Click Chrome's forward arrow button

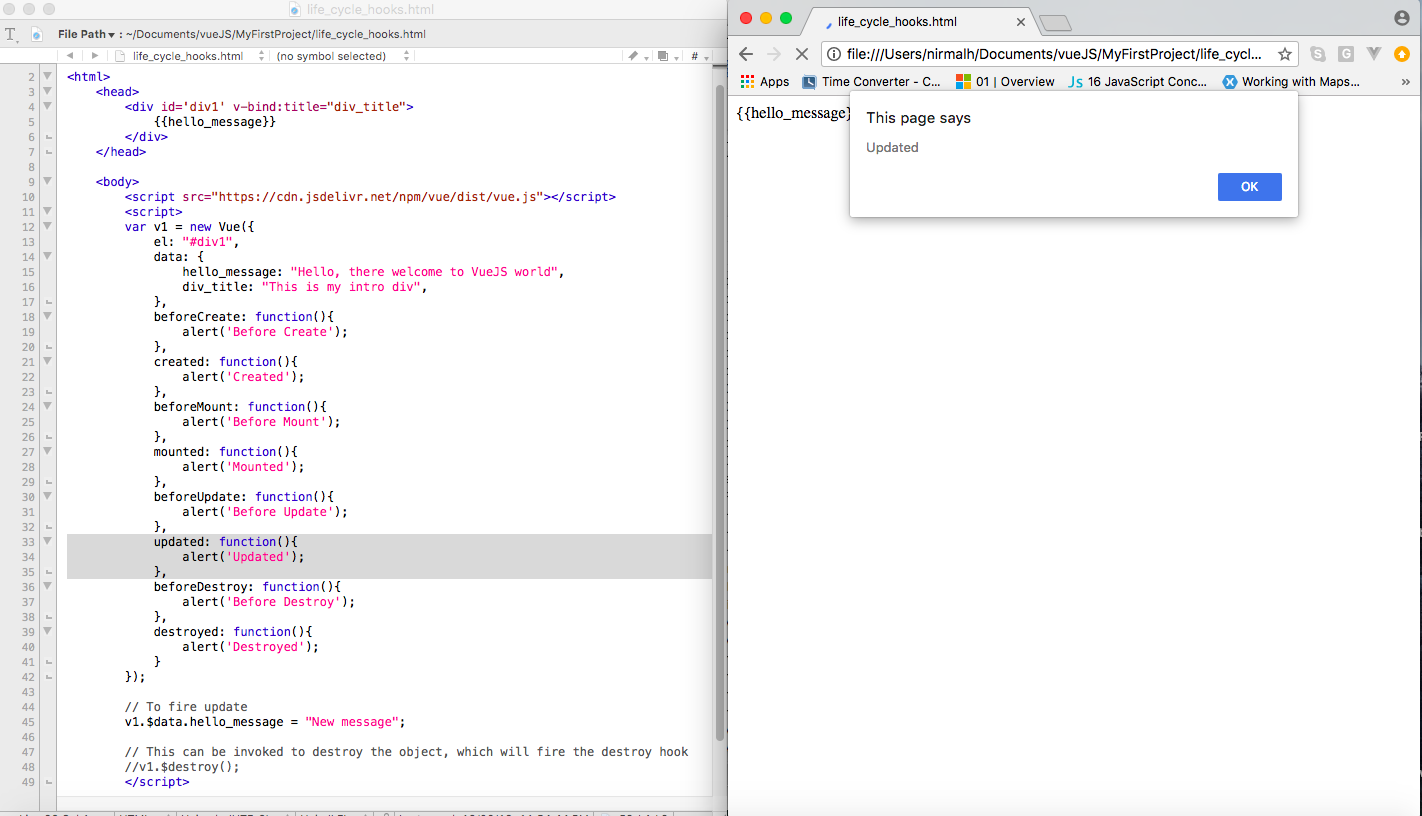coord(773,54)
